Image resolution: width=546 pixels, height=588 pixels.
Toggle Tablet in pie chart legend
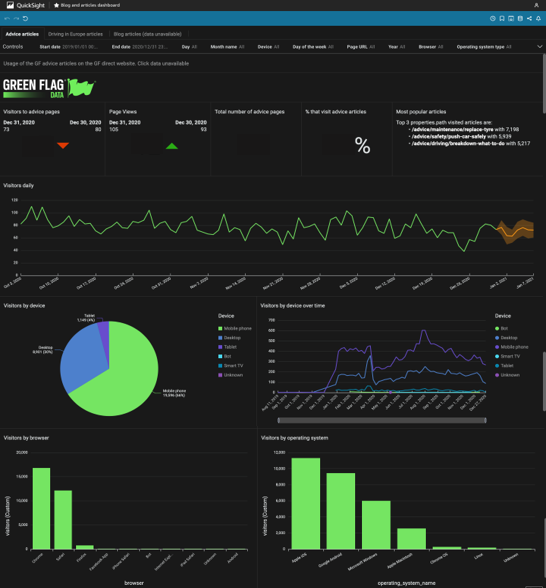tap(228, 347)
